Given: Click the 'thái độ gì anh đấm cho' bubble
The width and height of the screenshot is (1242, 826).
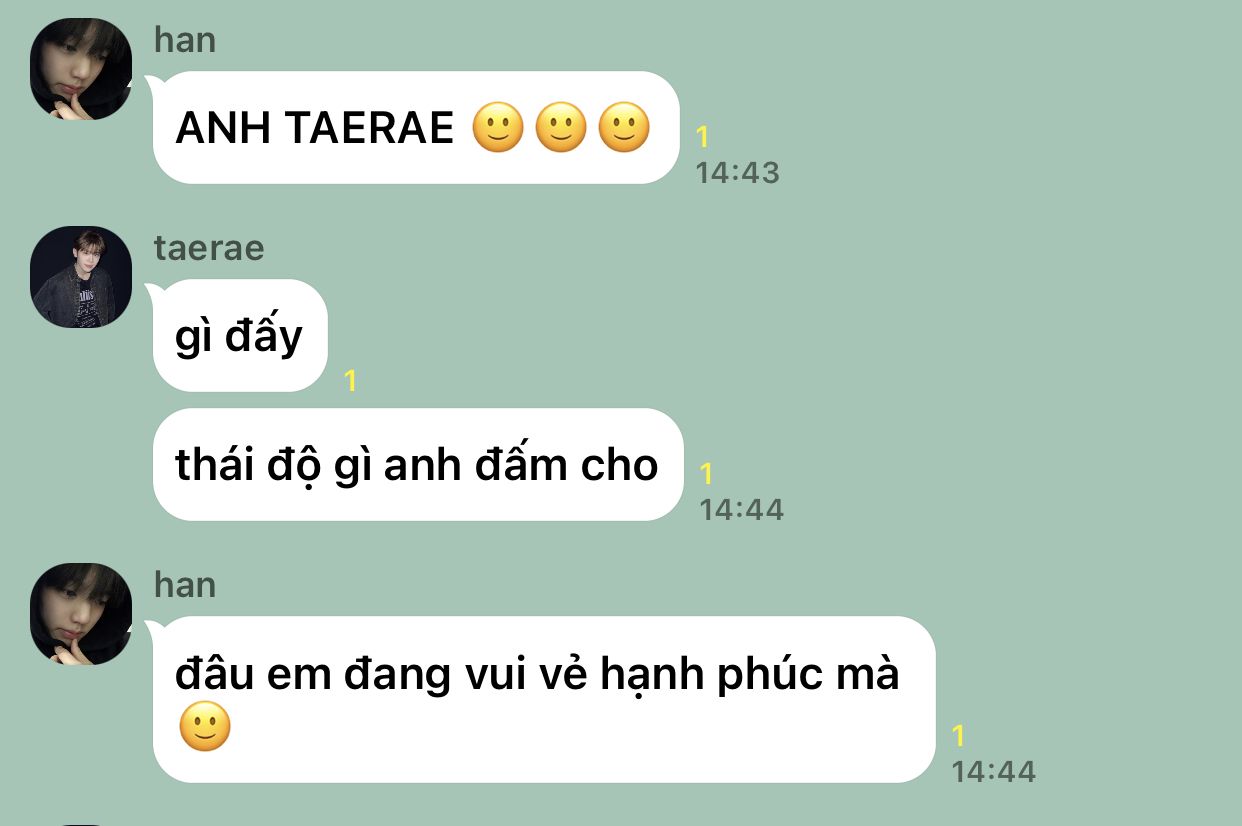Looking at the screenshot, I should coord(418,464).
